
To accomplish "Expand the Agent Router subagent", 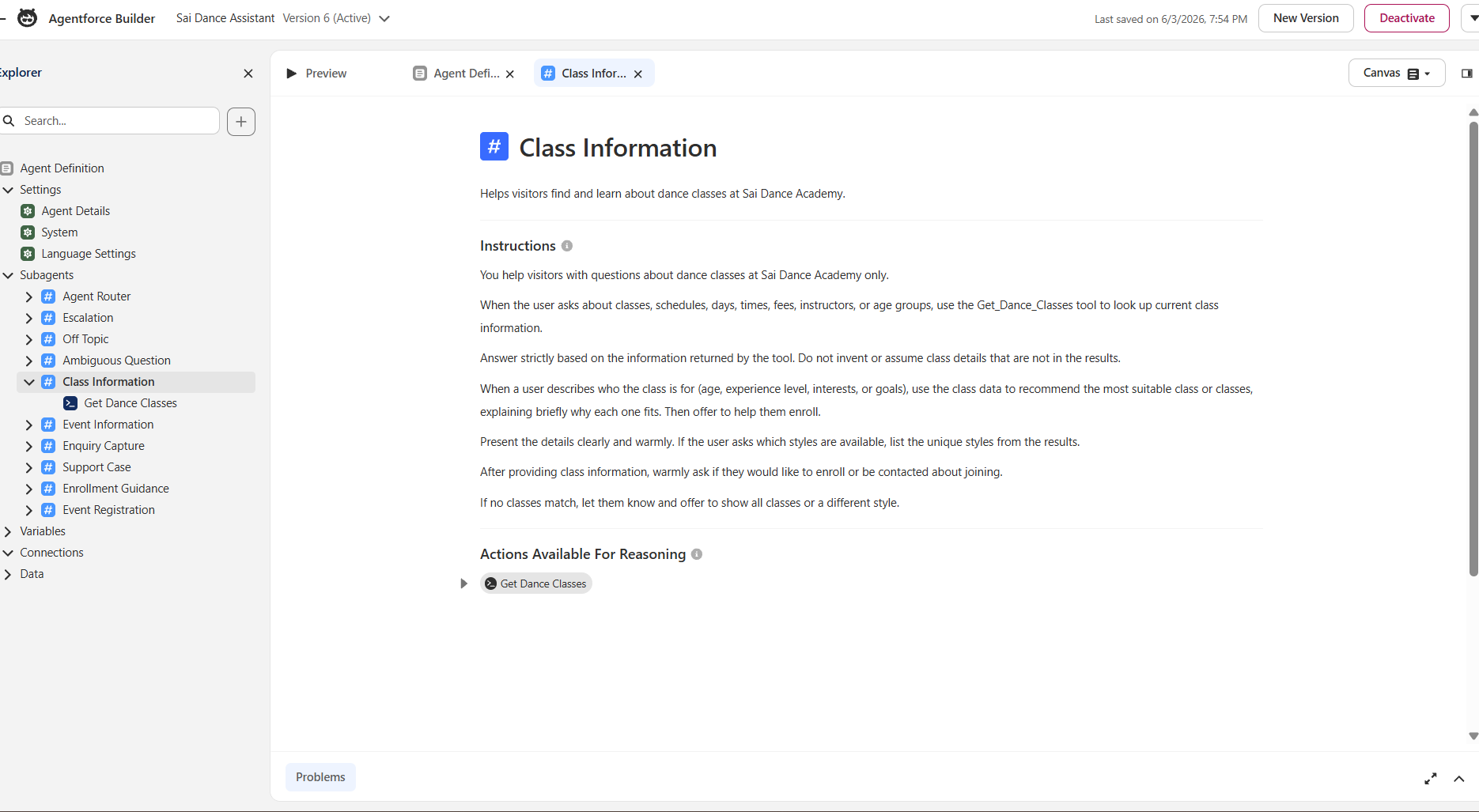I will click(x=29, y=296).
